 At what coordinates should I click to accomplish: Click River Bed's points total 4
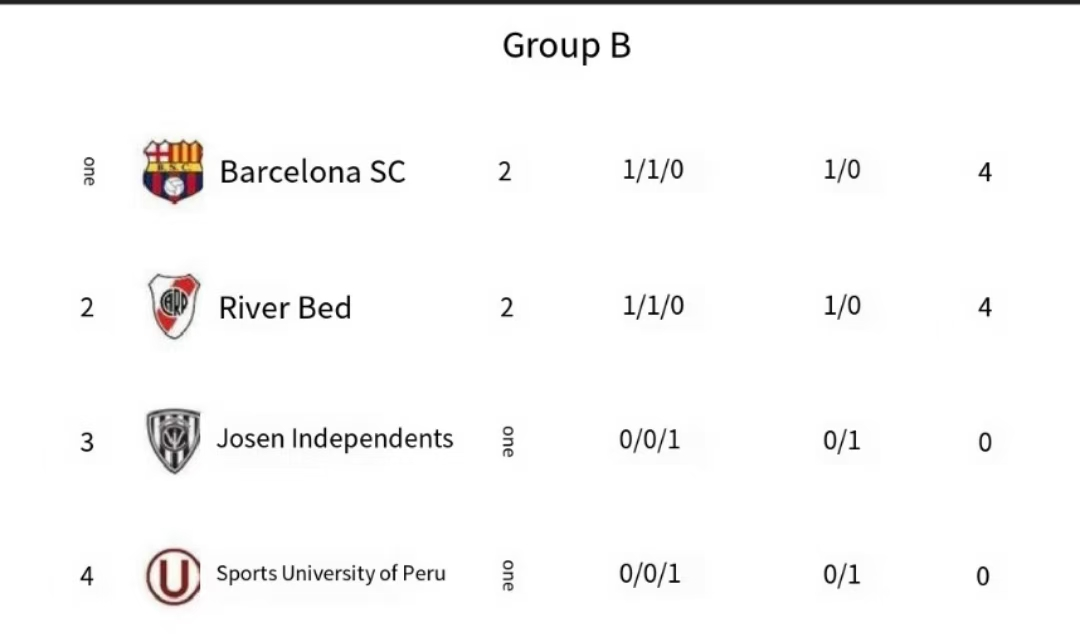[x=985, y=308]
